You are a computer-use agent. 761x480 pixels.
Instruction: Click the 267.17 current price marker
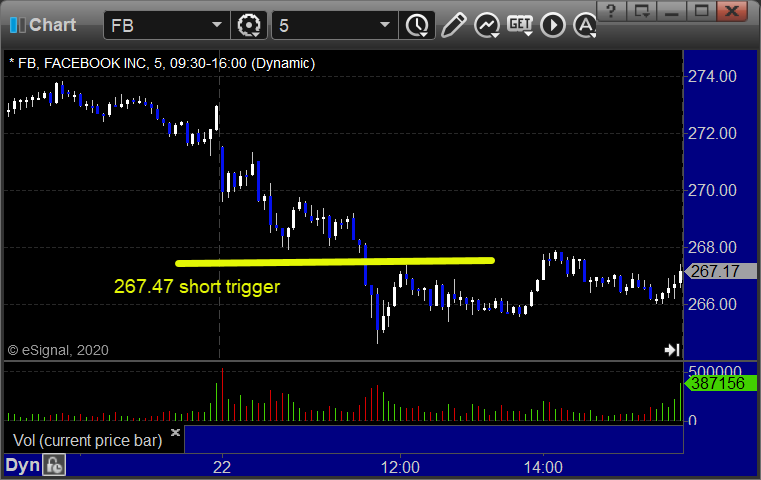pos(721,271)
